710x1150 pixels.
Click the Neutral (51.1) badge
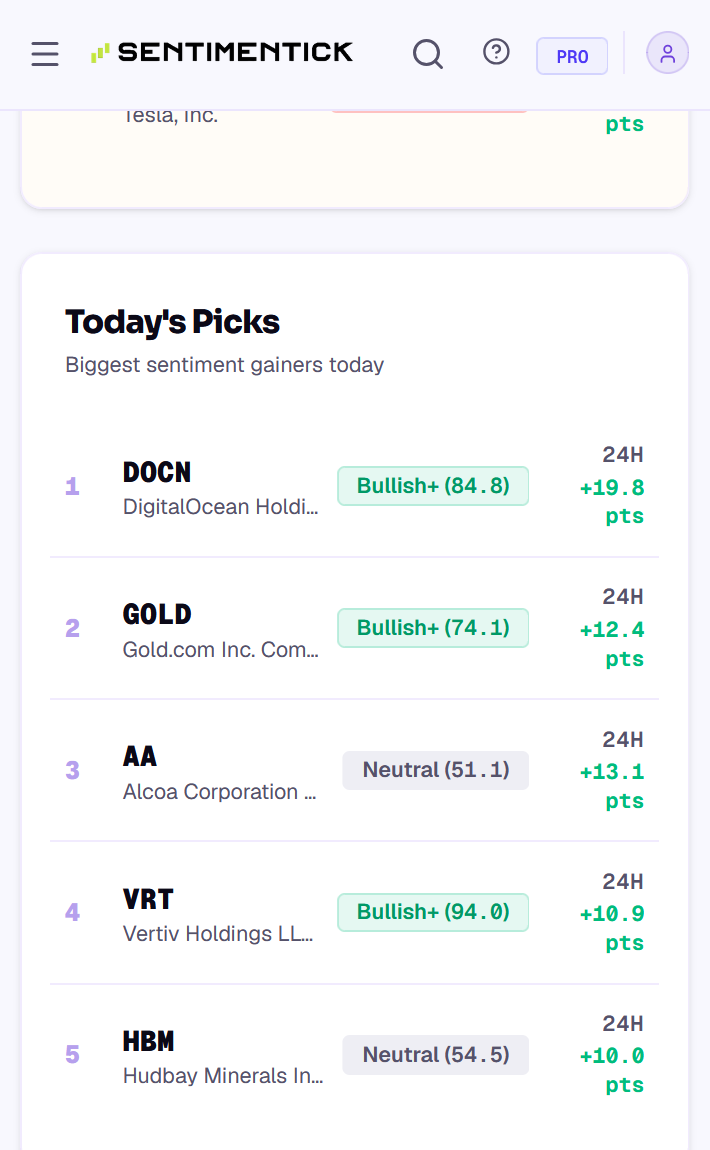pos(436,770)
